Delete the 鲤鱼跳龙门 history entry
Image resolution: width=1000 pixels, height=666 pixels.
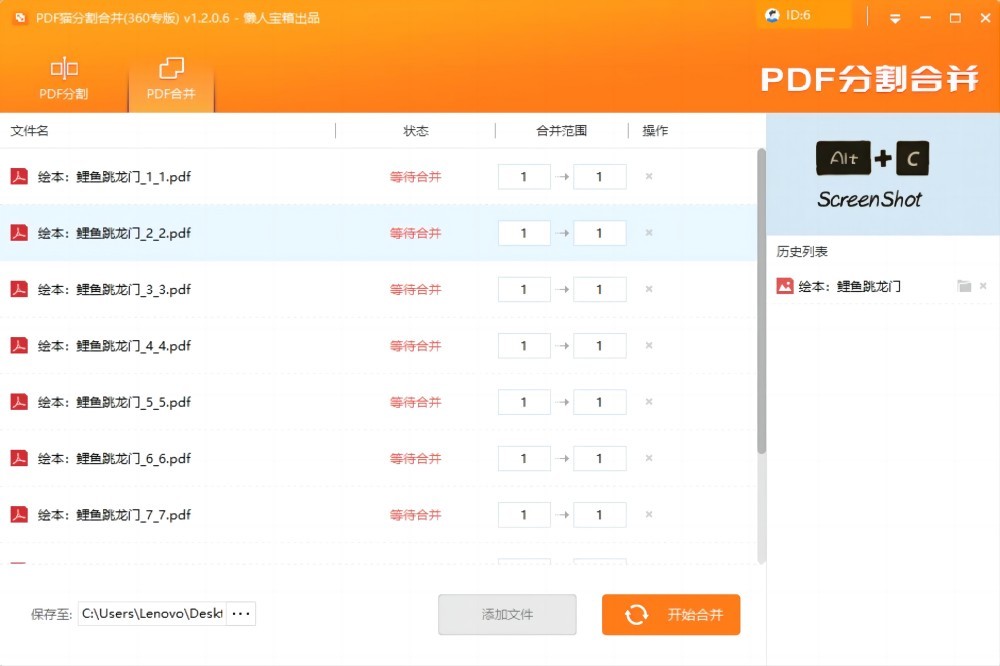[983, 286]
